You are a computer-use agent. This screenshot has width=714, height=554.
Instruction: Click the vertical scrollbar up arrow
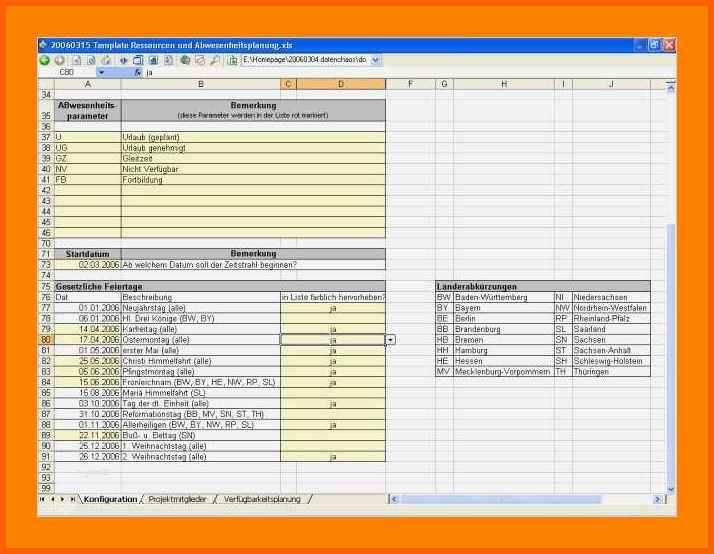coord(670,88)
